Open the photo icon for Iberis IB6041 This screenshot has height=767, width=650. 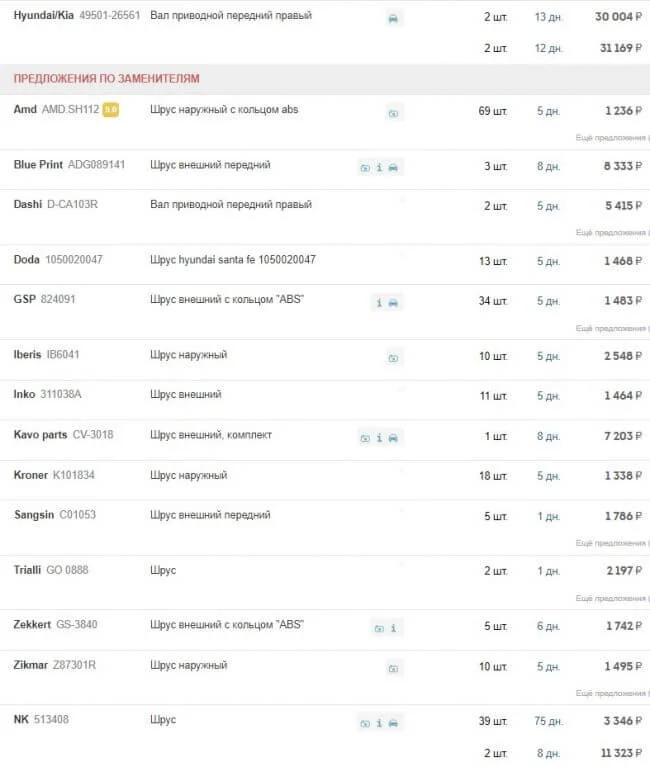(x=394, y=357)
